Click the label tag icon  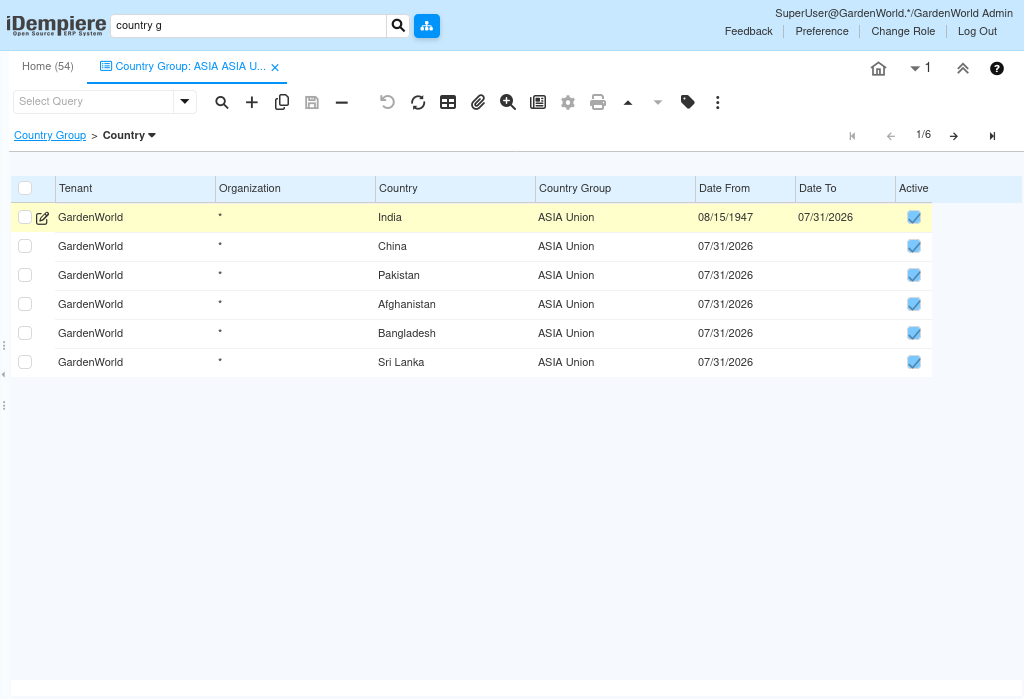[688, 102]
